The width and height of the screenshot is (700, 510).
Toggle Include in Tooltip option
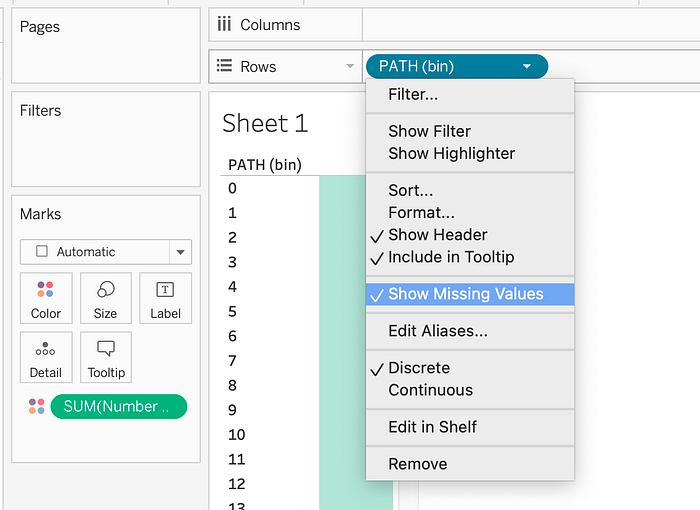point(451,257)
